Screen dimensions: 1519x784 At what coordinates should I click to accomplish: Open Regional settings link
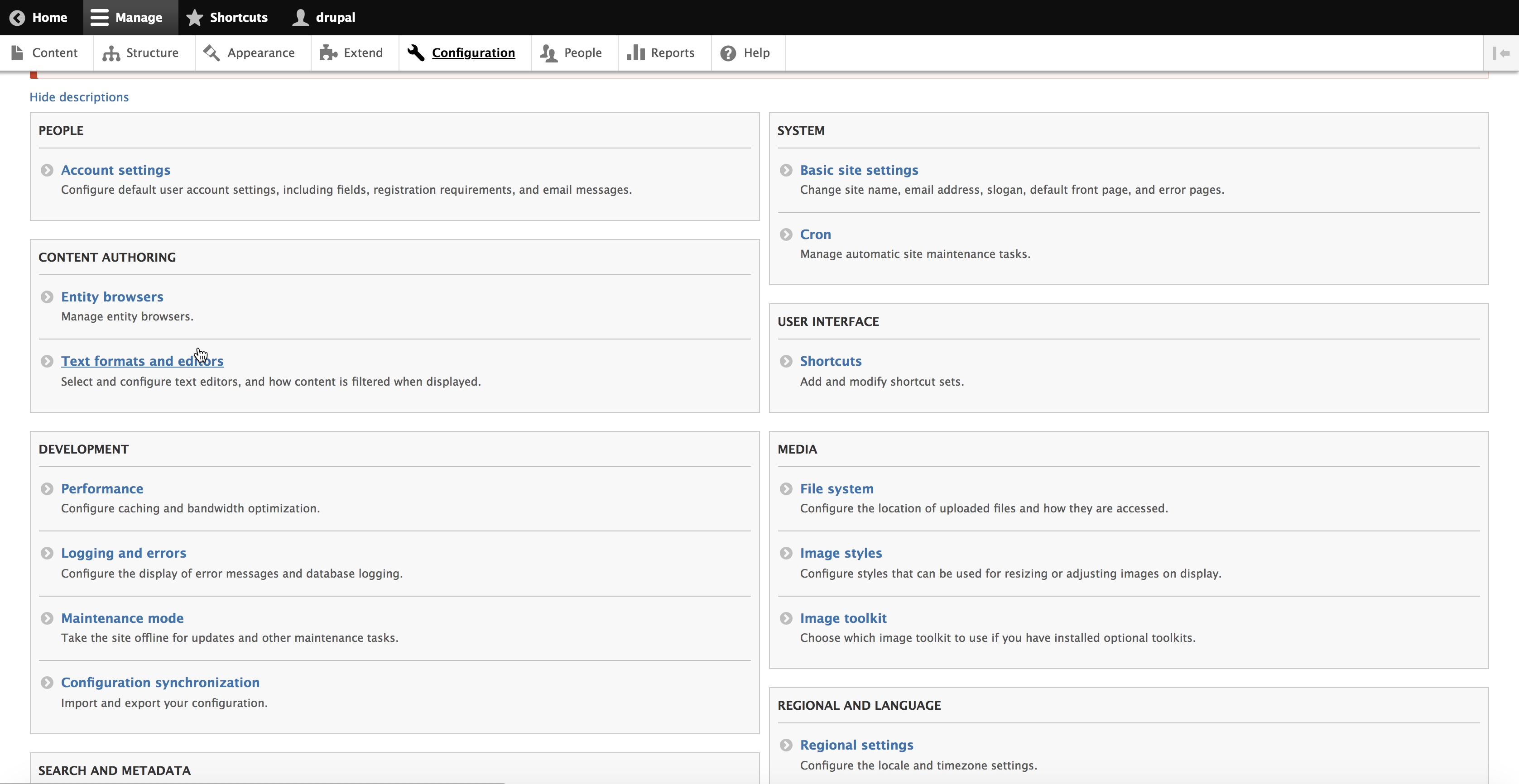[856, 745]
